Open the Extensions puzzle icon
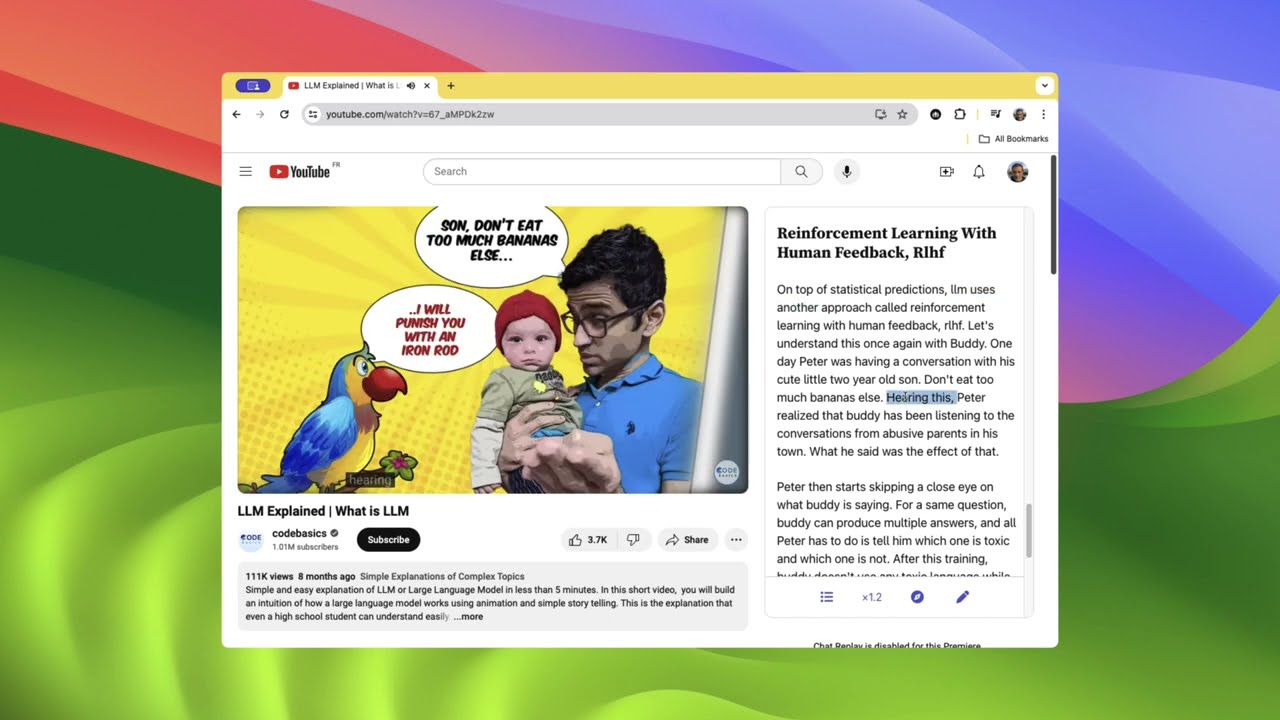 pyautogui.click(x=960, y=114)
